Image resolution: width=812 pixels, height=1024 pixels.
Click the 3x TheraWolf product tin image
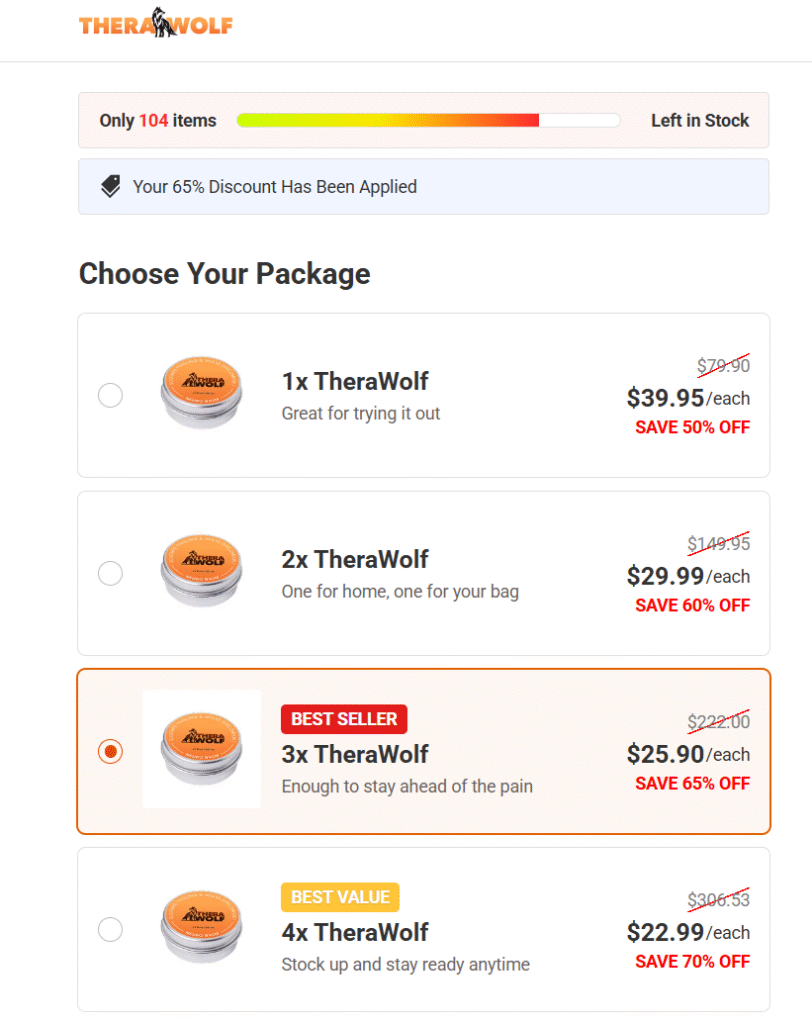pos(201,750)
